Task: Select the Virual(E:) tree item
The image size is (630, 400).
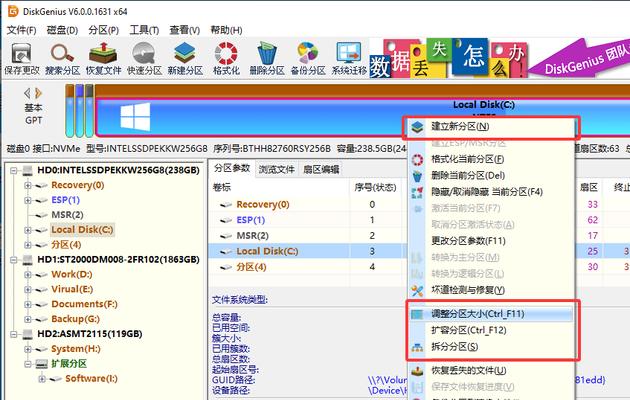Action: (72, 289)
